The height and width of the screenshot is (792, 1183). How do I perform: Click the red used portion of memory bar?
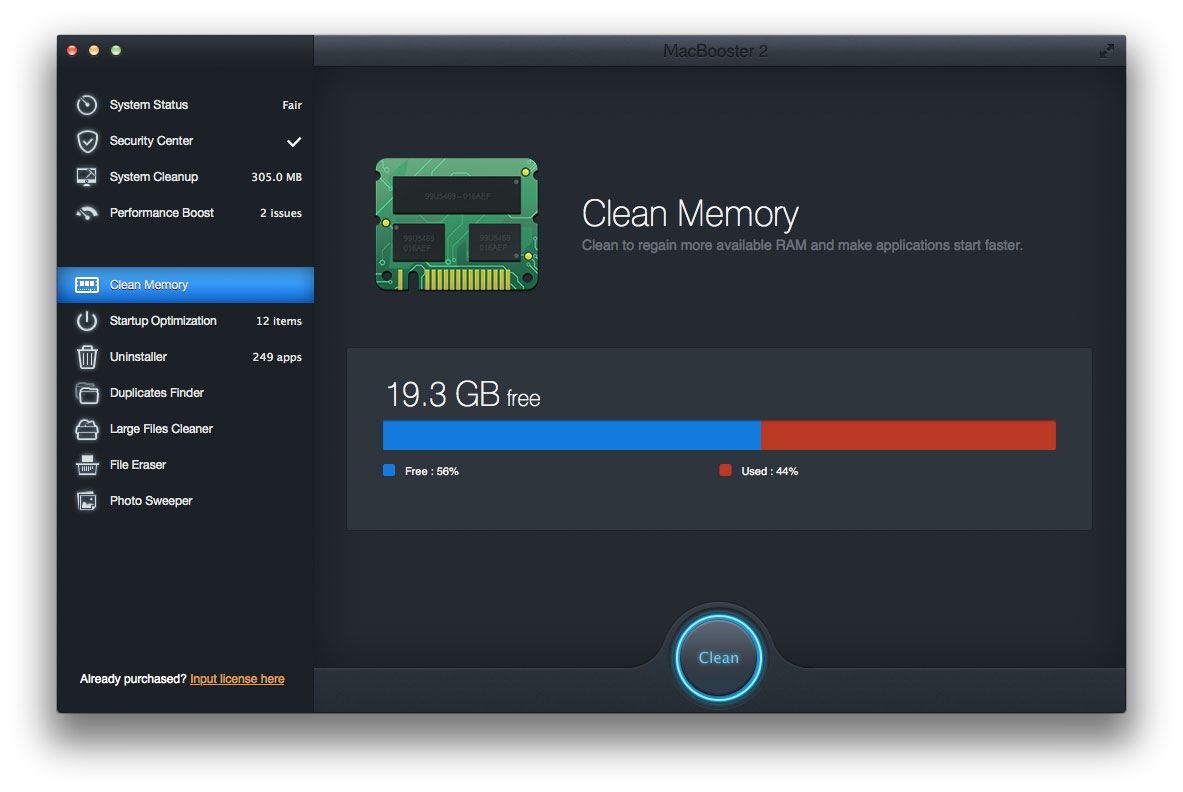908,435
